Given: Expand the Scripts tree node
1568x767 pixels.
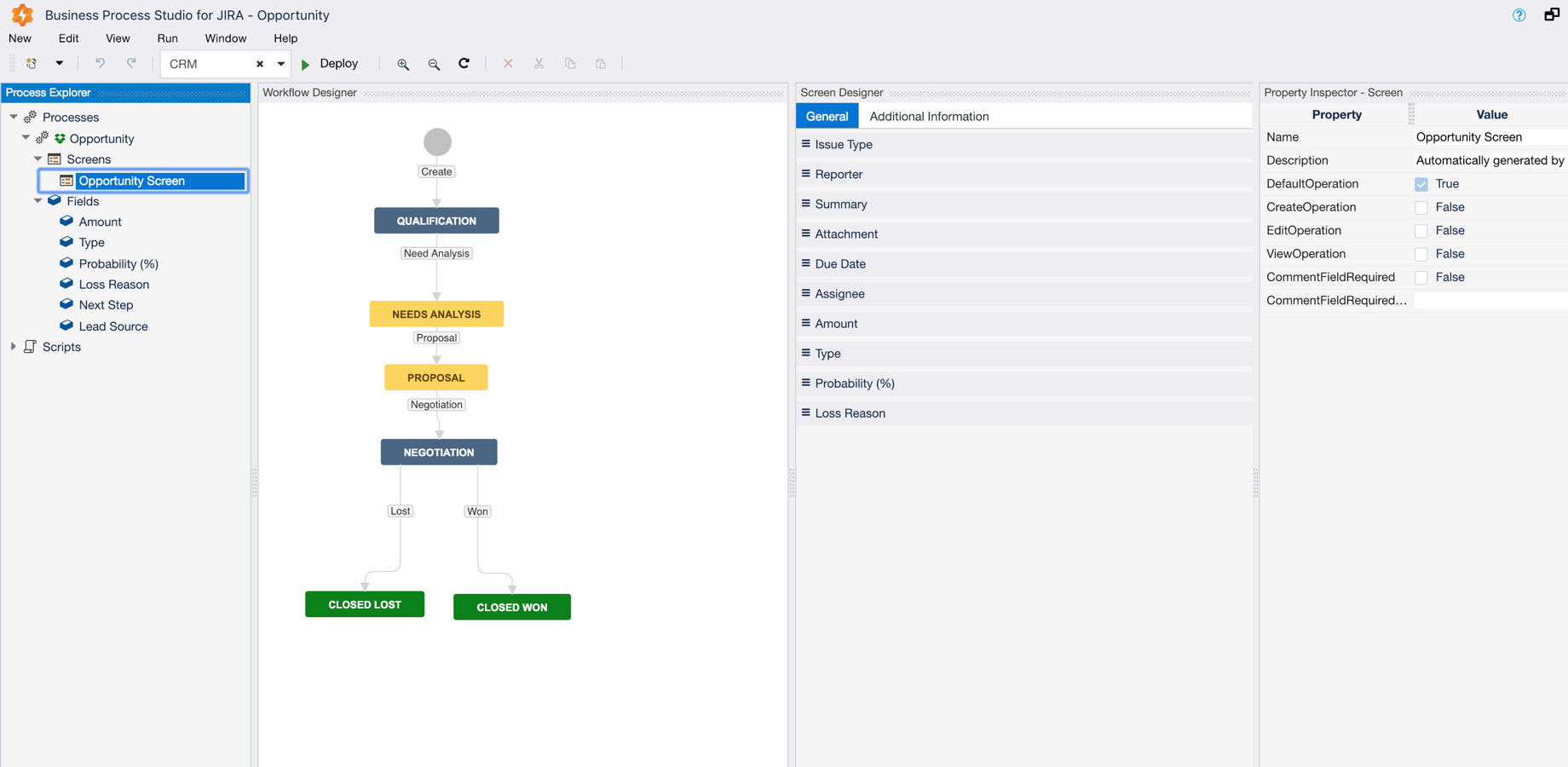Looking at the screenshot, I should [x=14, y=346].
